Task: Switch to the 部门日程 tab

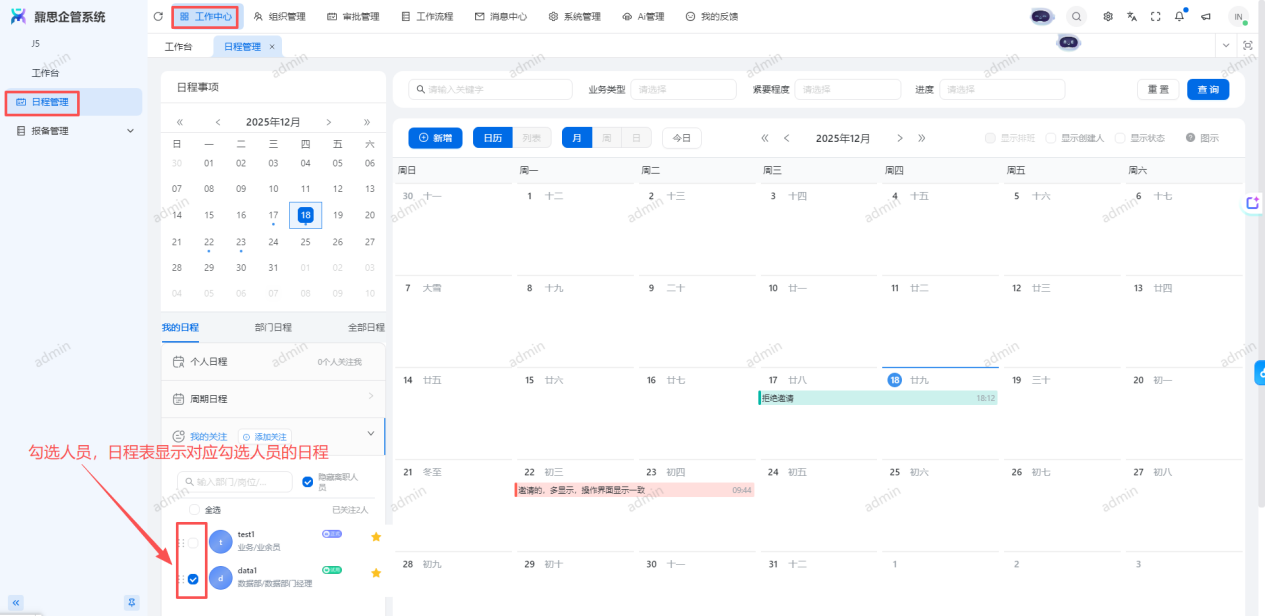Action: [273, 327]
